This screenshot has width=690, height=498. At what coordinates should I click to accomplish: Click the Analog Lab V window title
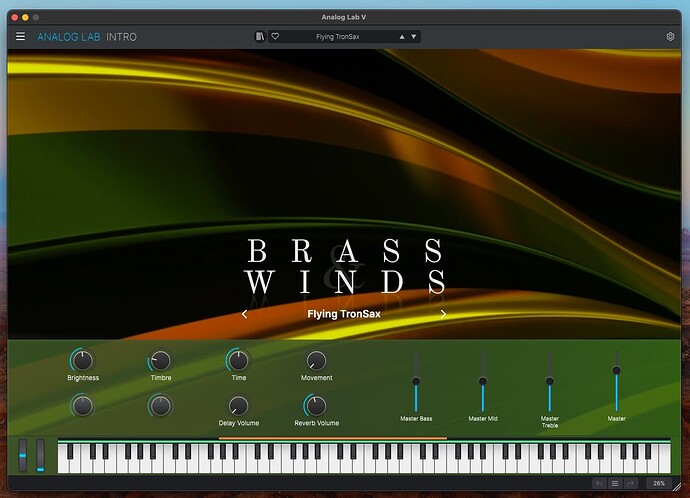344,17
